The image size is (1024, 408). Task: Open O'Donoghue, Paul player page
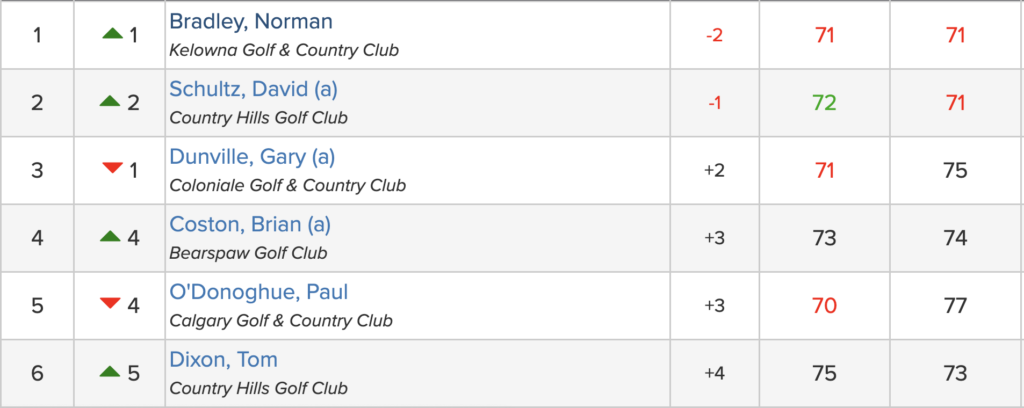[x=259, y=292]
